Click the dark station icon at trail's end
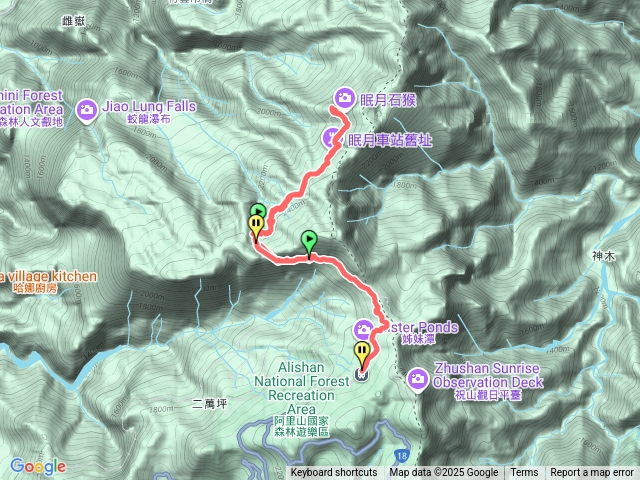 (x=362, y=375)
